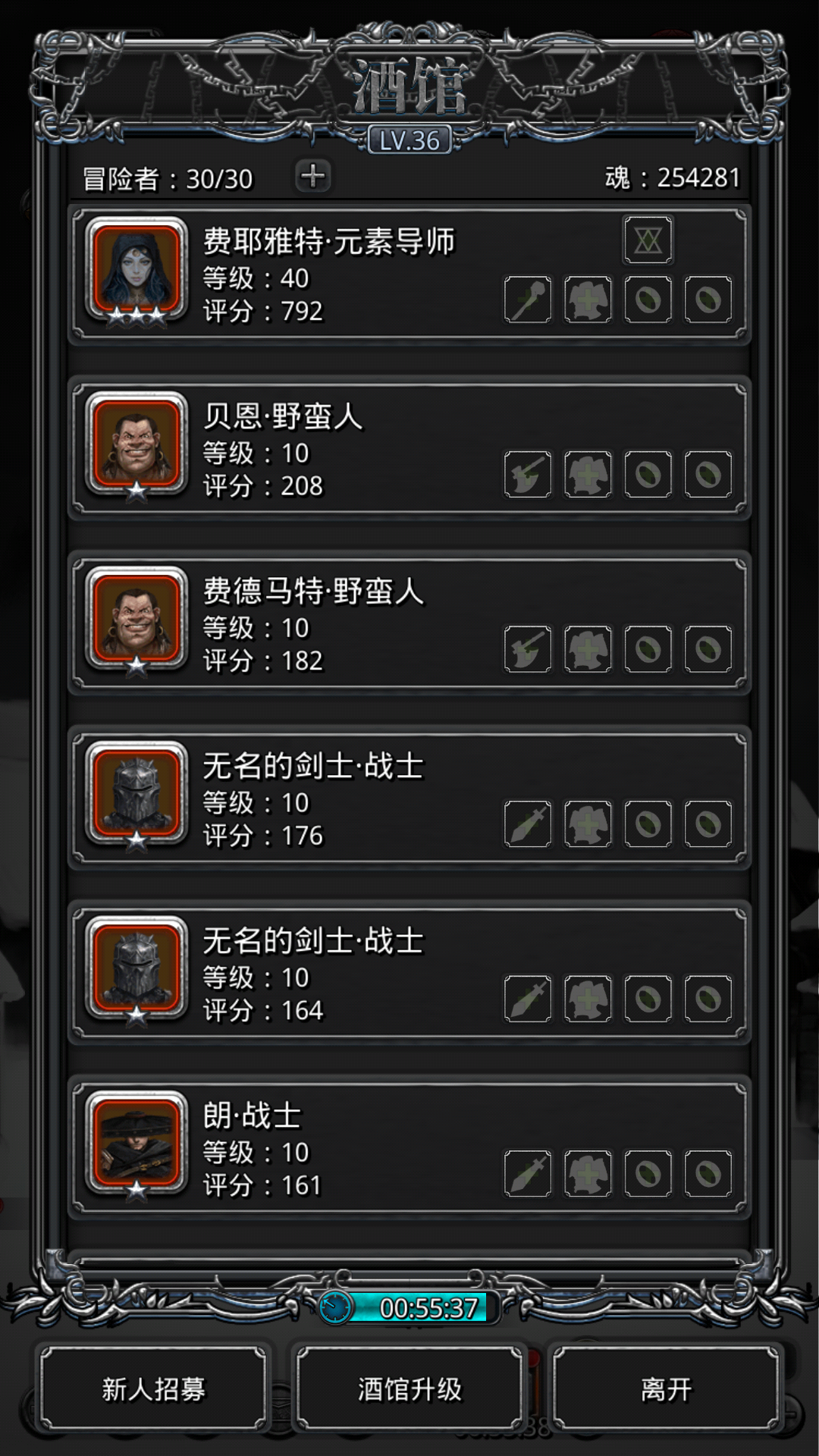Tap the sword slot of the 评分 176 战士

click(x=528, y=824)
